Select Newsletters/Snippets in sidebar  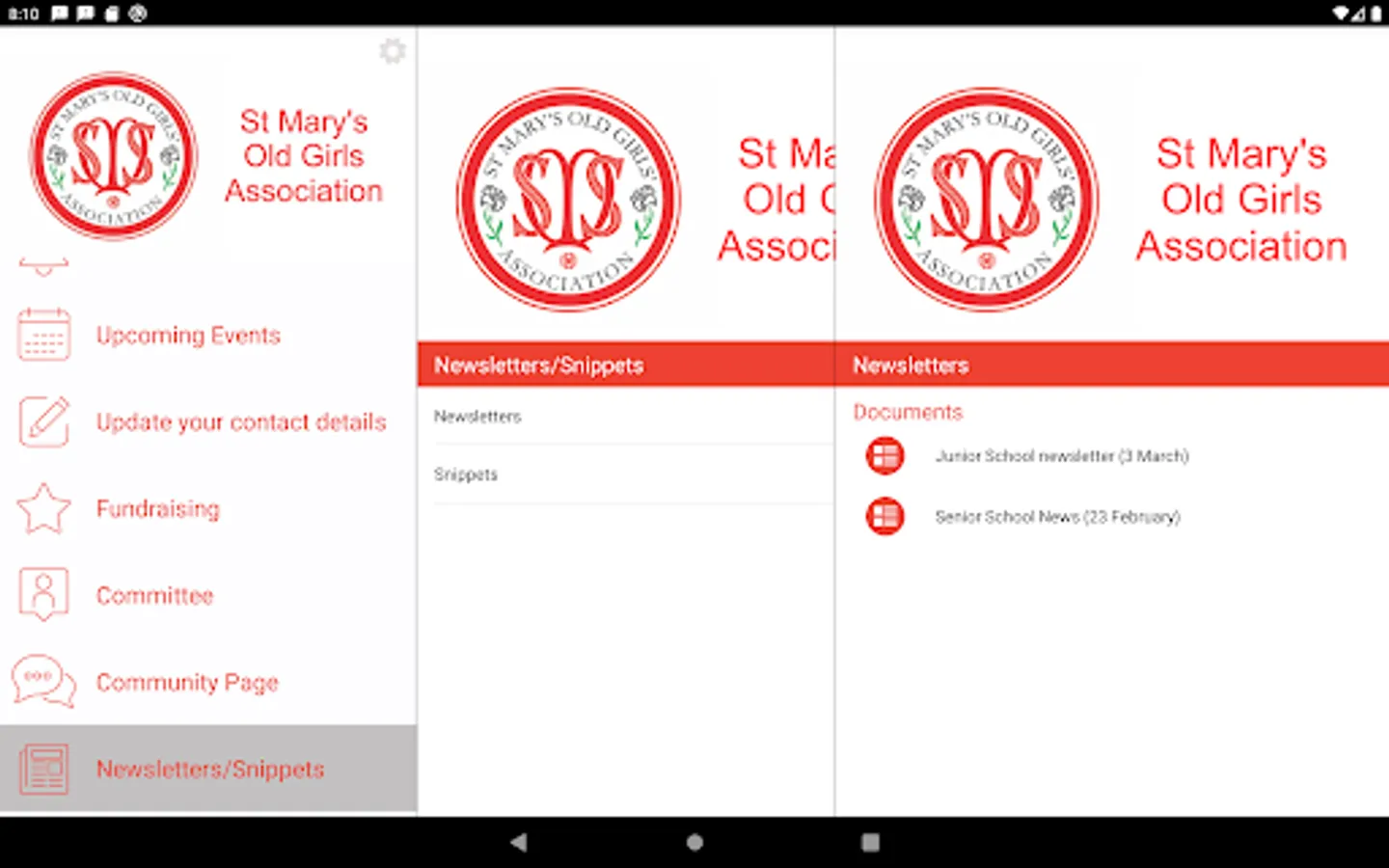pyautogui.click(x=208, y=769)
